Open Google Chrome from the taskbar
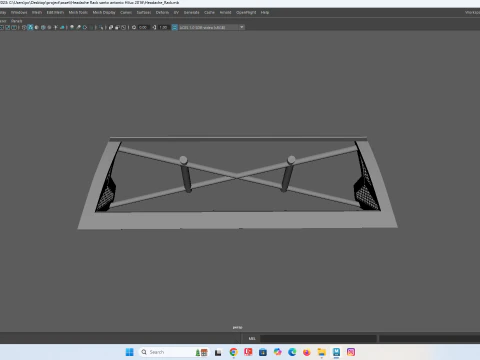The image size is (480, 360). click(x=233, y=352)
